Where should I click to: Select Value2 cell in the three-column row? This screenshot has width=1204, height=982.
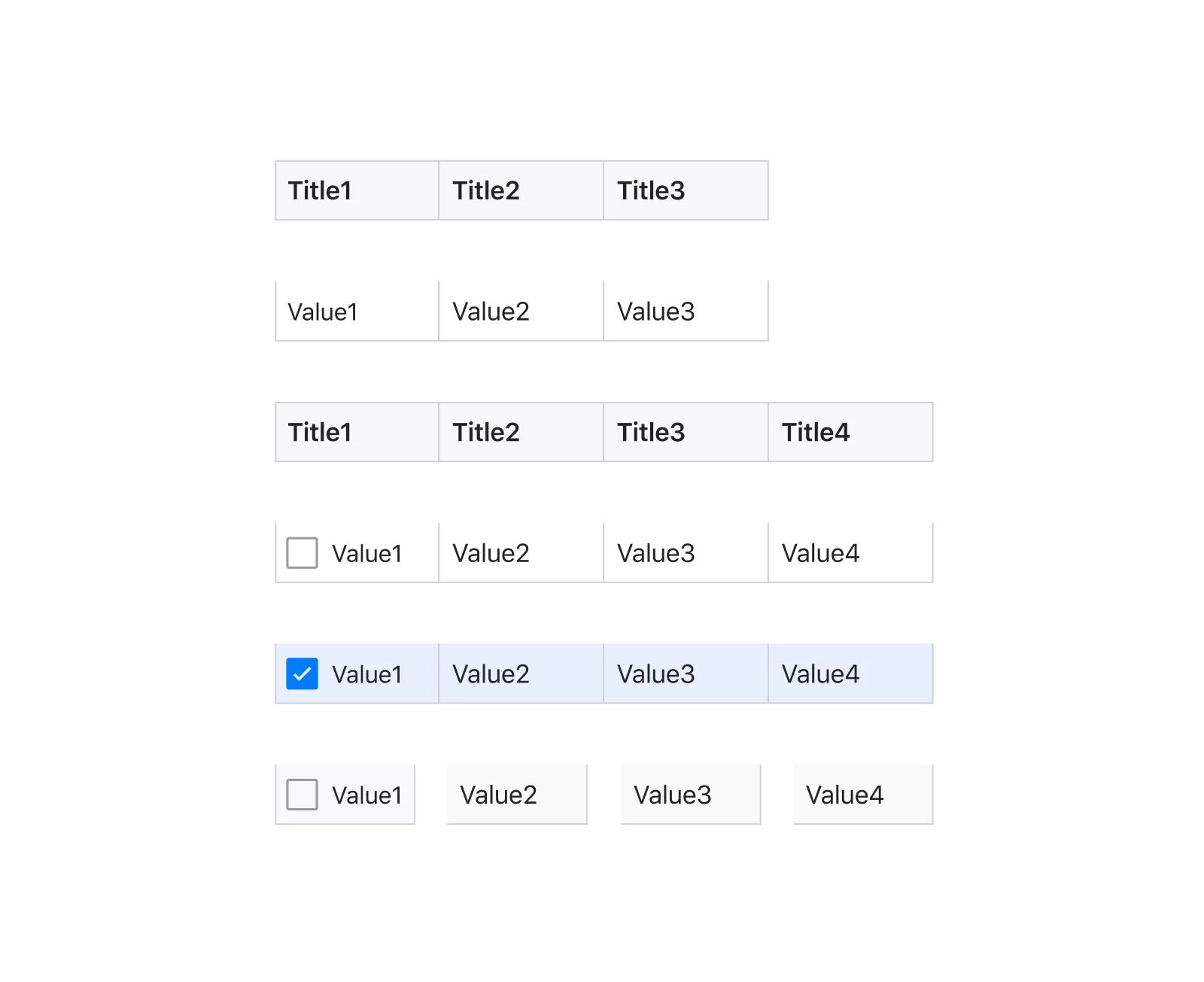(x=521, y=312)
